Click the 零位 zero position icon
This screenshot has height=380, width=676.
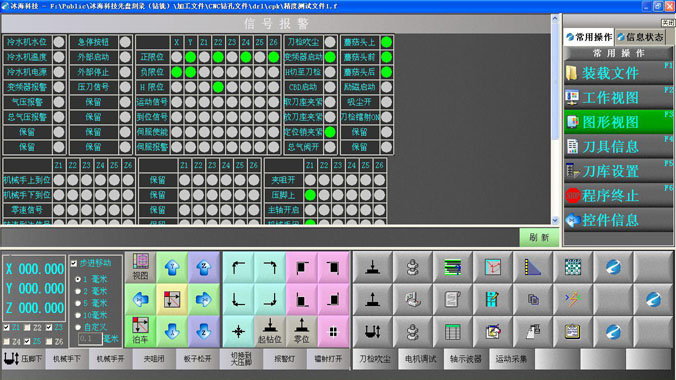(301, 331)
